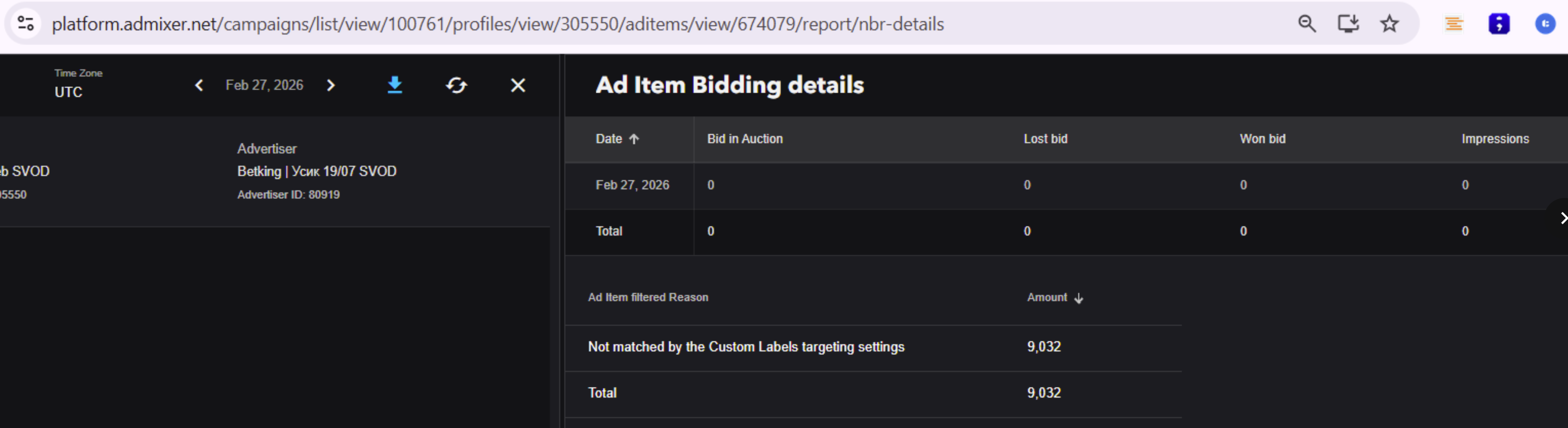Image resolution: width=1568 pixels, height=428 pixels.
Task: Click the Bid in Auction column header
Action: 744,139
